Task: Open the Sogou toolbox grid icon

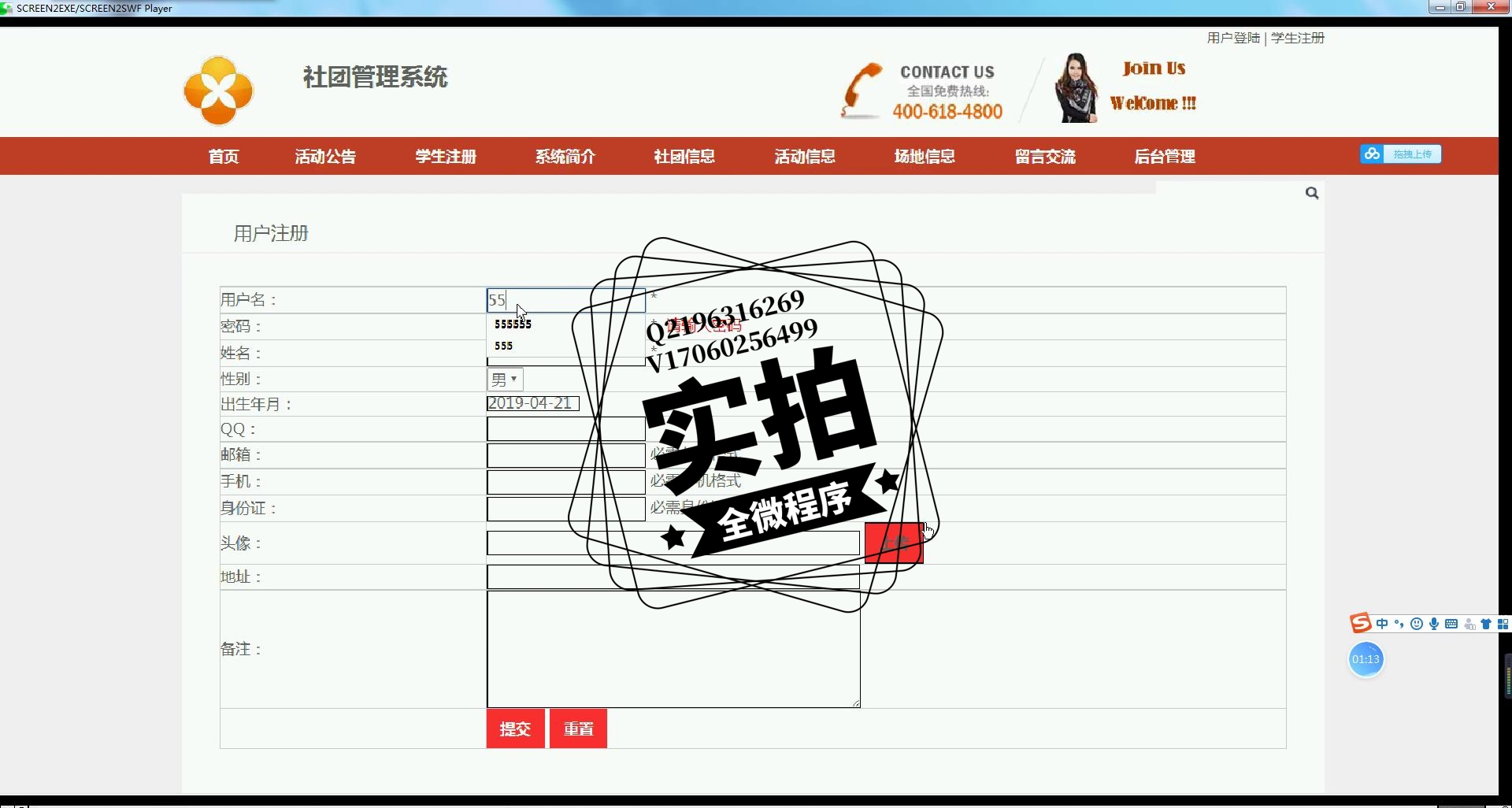Action: pos(1503,624)
